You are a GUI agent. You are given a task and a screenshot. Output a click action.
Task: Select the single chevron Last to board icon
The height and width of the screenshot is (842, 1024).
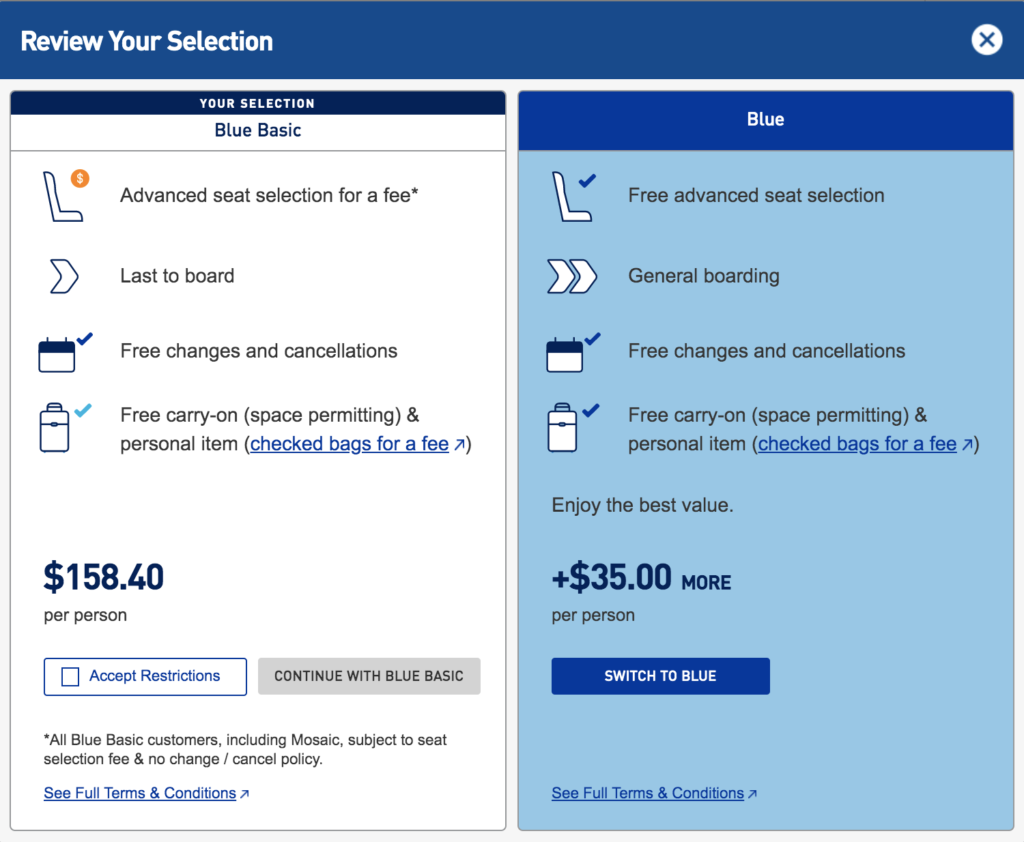point(62,276)
